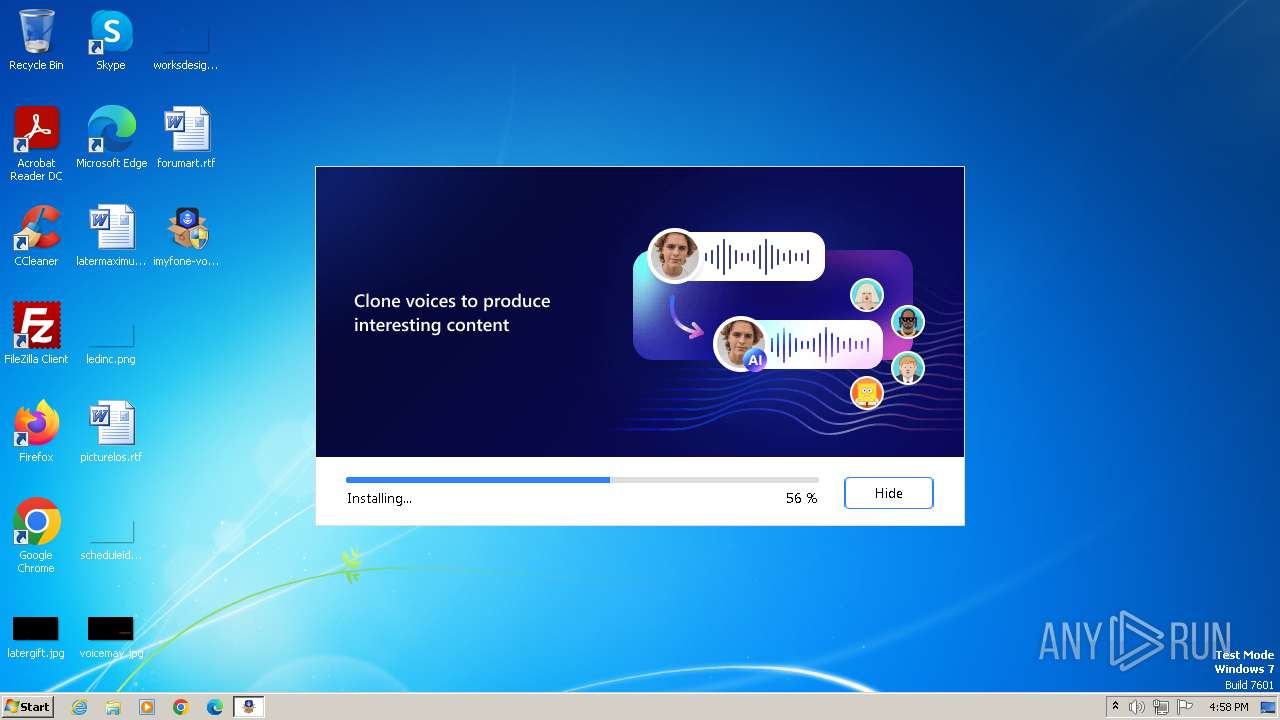Screen dimensions: 1280x720
Task: Select the FileZilla Client shortcut
Action: coord(36,334)
